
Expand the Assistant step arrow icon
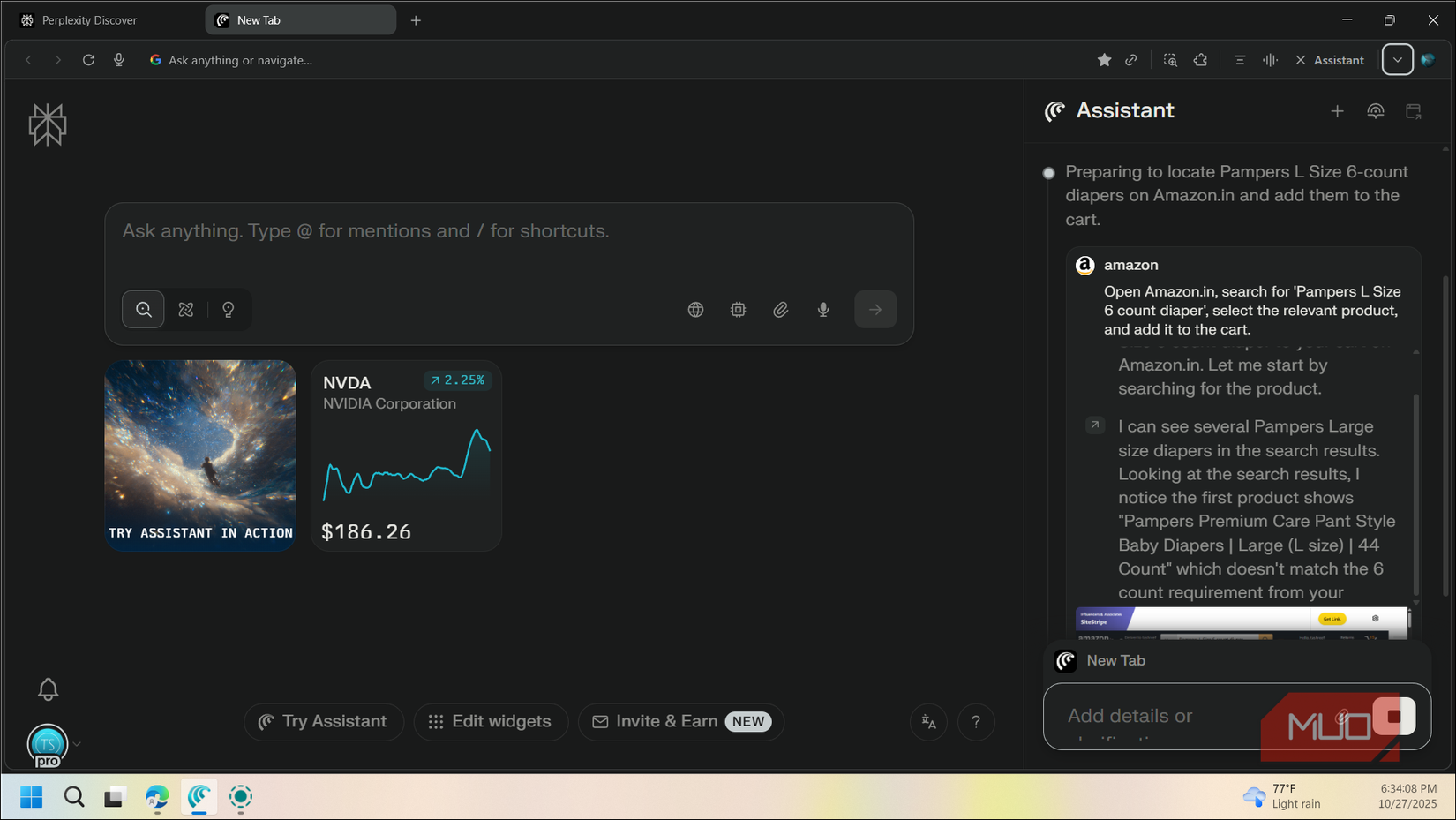(1095, 425)
